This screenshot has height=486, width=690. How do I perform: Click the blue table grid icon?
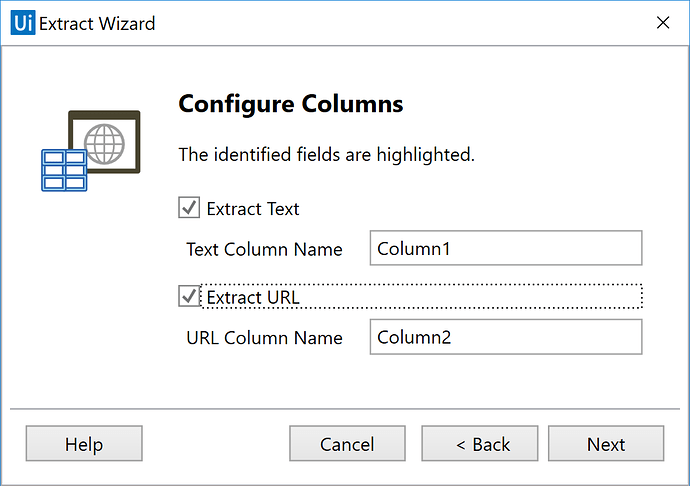tap(64, 170)
